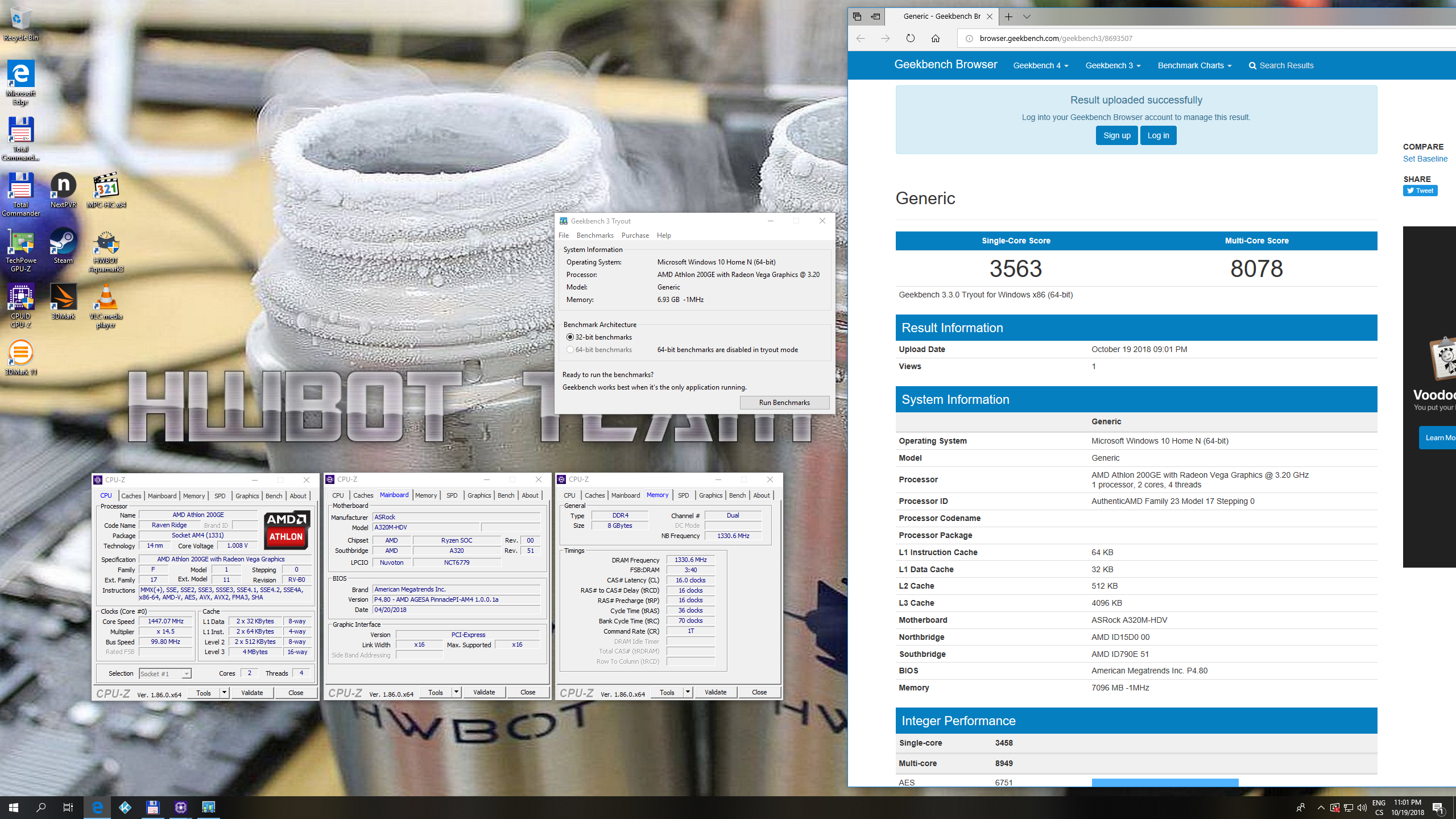Open the CPUID CPU-Z desktop icon
Viewport: 1456px width, 819px height.
pyautogui.click(x=20, y=306)
